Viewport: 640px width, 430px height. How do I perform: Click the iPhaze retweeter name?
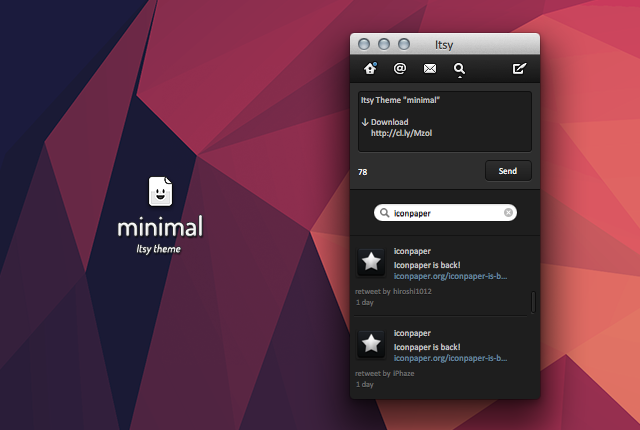[x=403, y=373]
